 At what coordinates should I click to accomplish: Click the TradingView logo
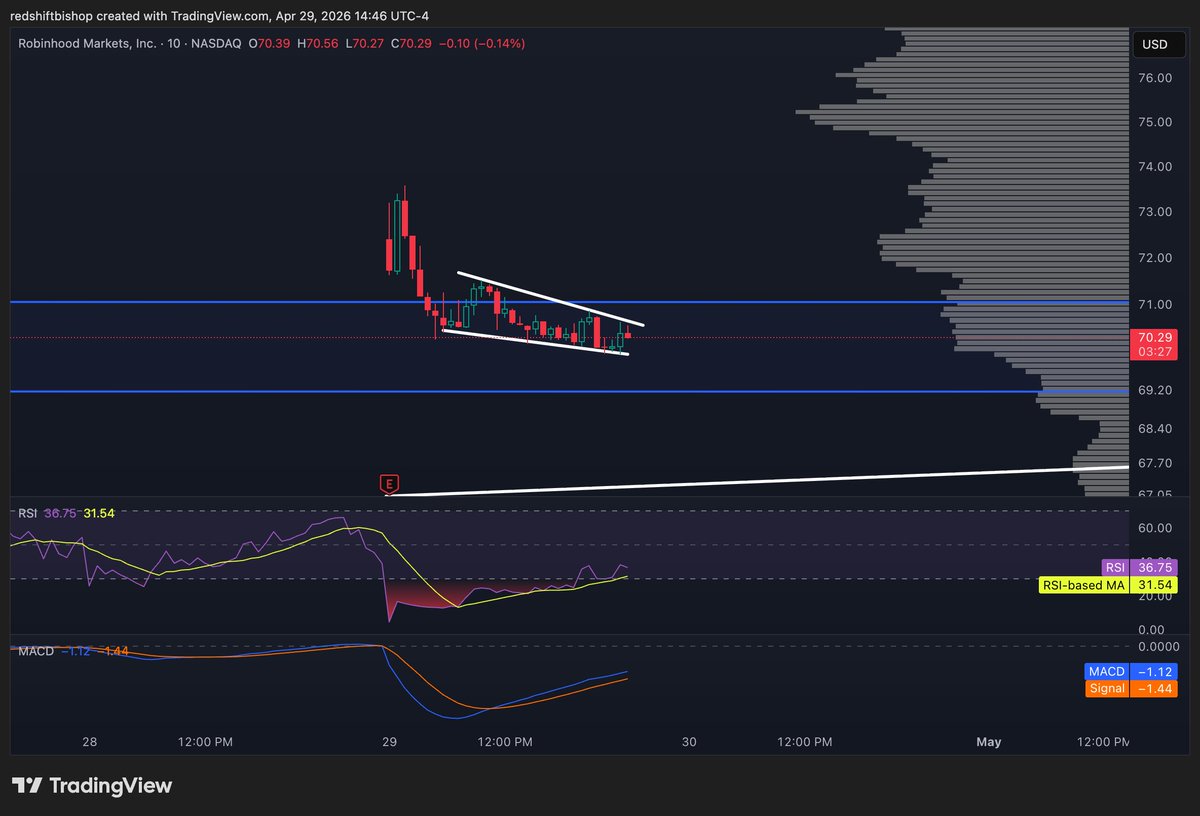92,785
